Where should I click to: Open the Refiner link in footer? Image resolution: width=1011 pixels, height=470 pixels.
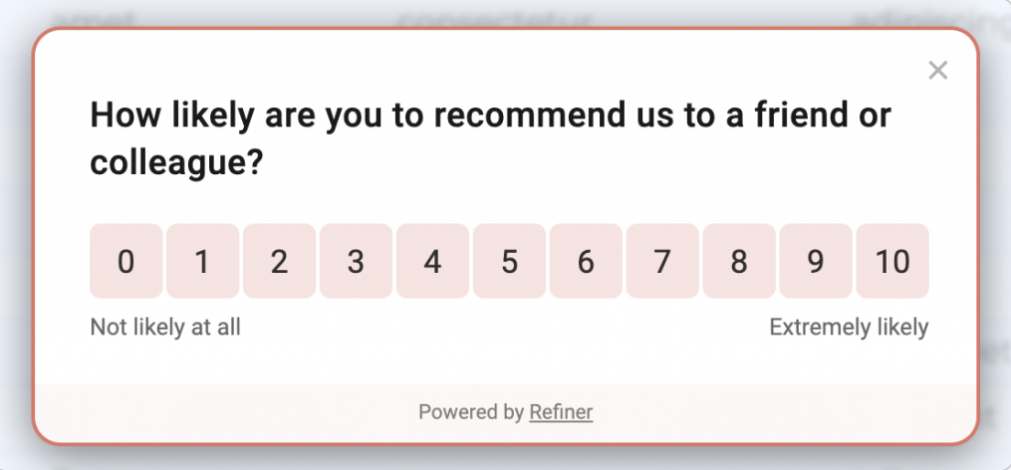pyautogui.click(x=561, y=412)
